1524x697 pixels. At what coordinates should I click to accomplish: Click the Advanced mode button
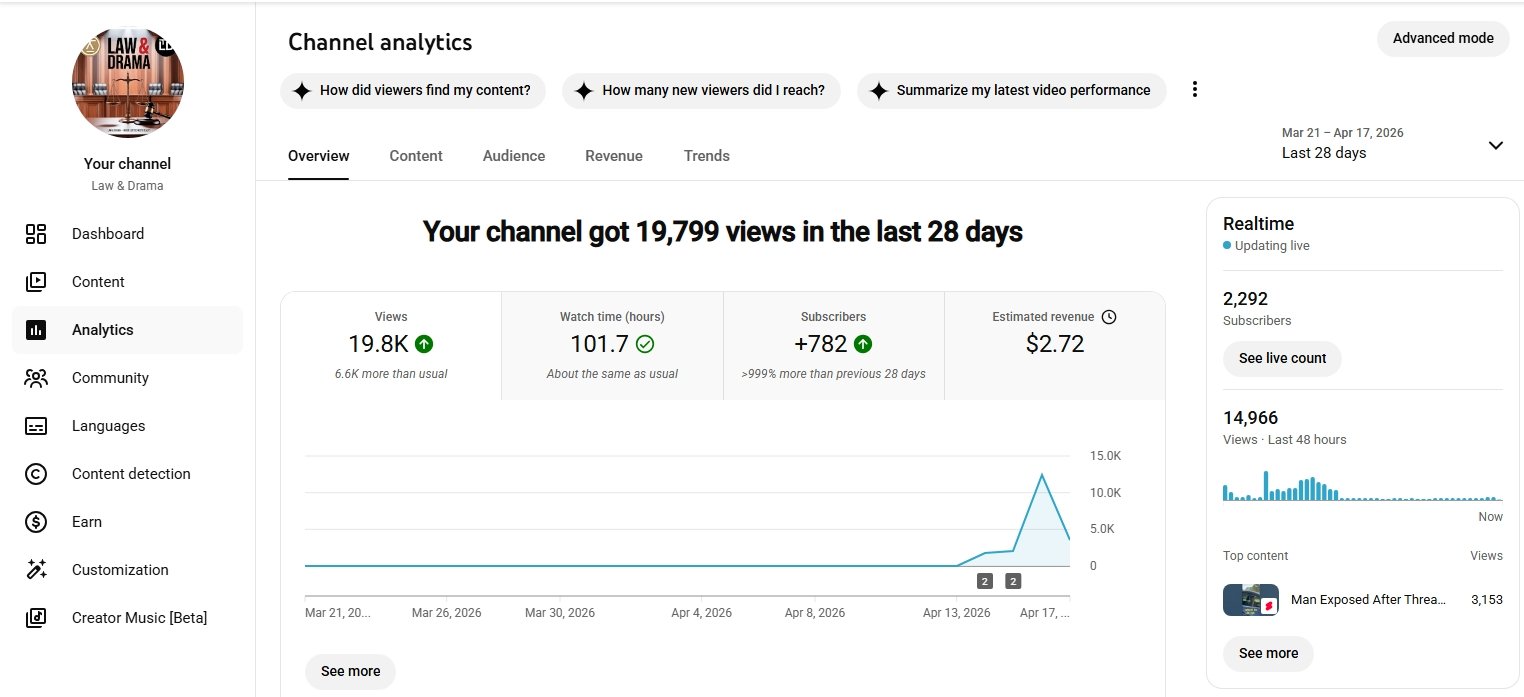[1442, 39]
